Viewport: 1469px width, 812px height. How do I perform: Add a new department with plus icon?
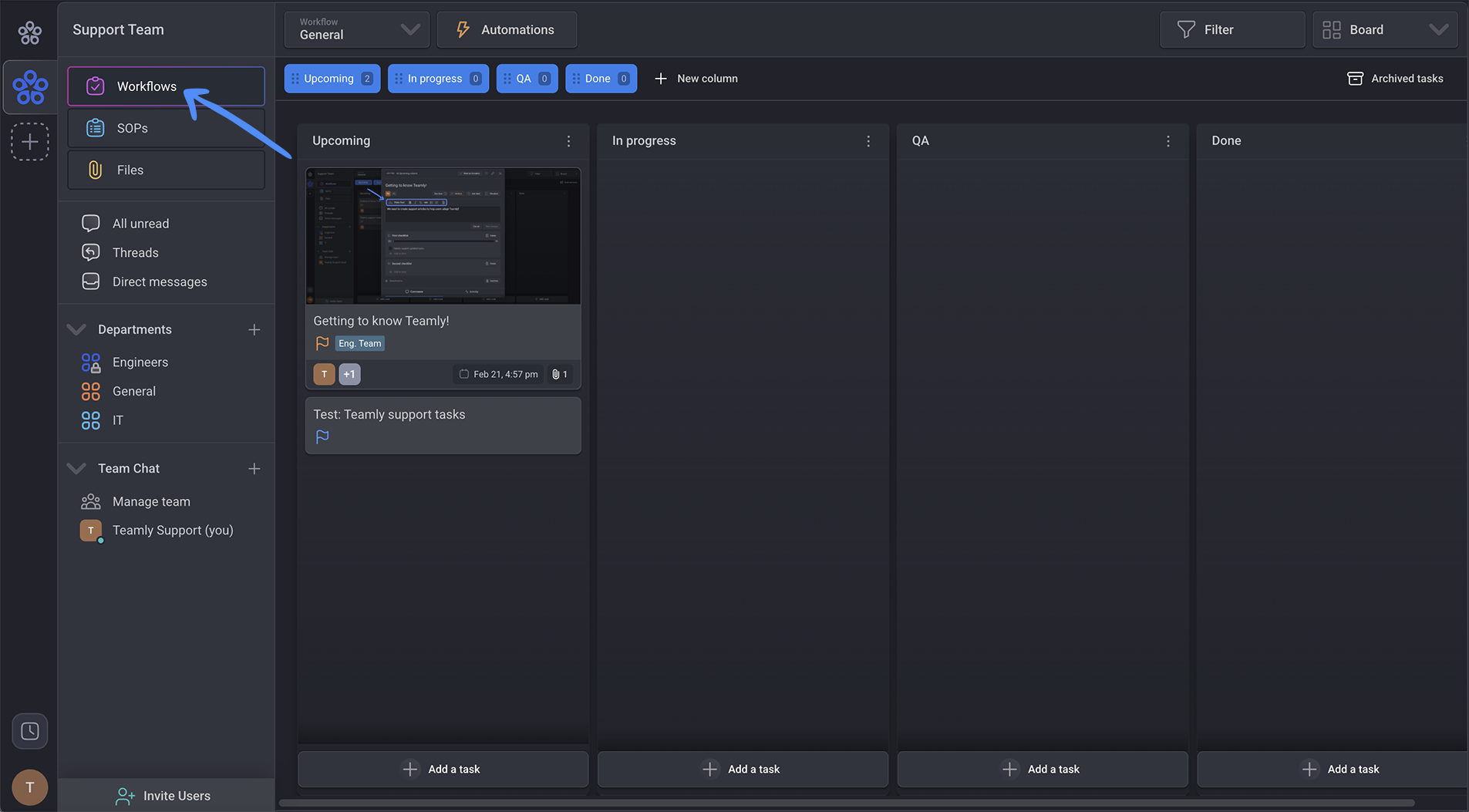point(254,330)
